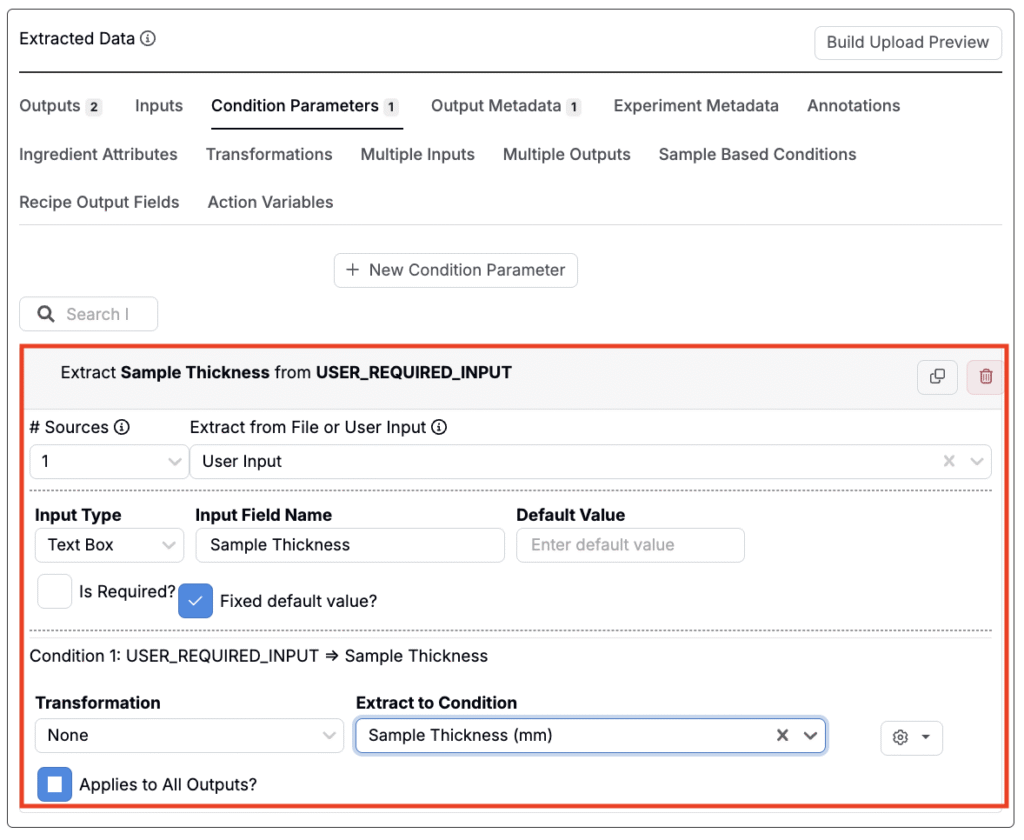Clear the User Input selection with X
Screen dimensions: 1024x840
pos(949,461)
